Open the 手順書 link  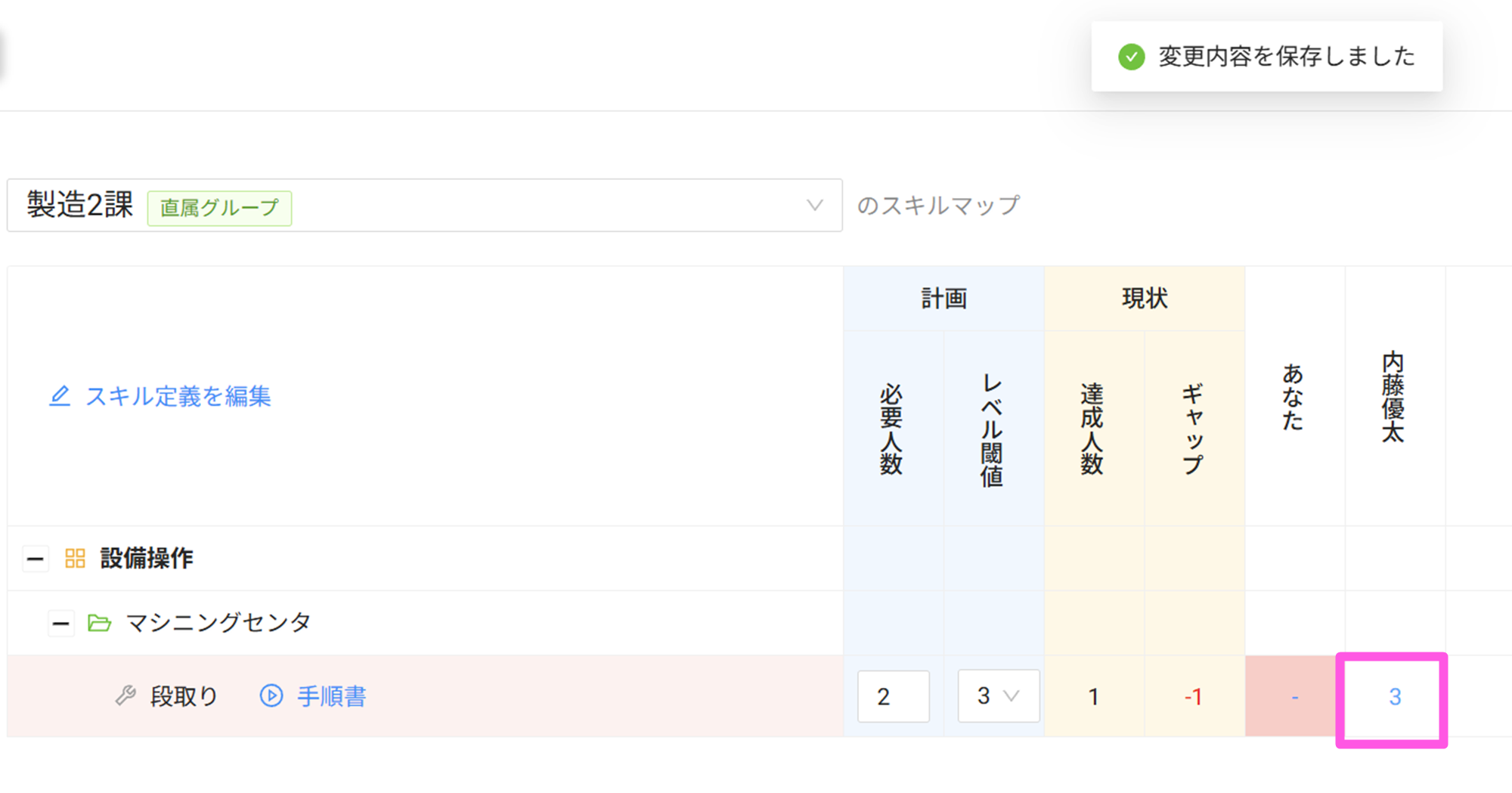(331, 696)
